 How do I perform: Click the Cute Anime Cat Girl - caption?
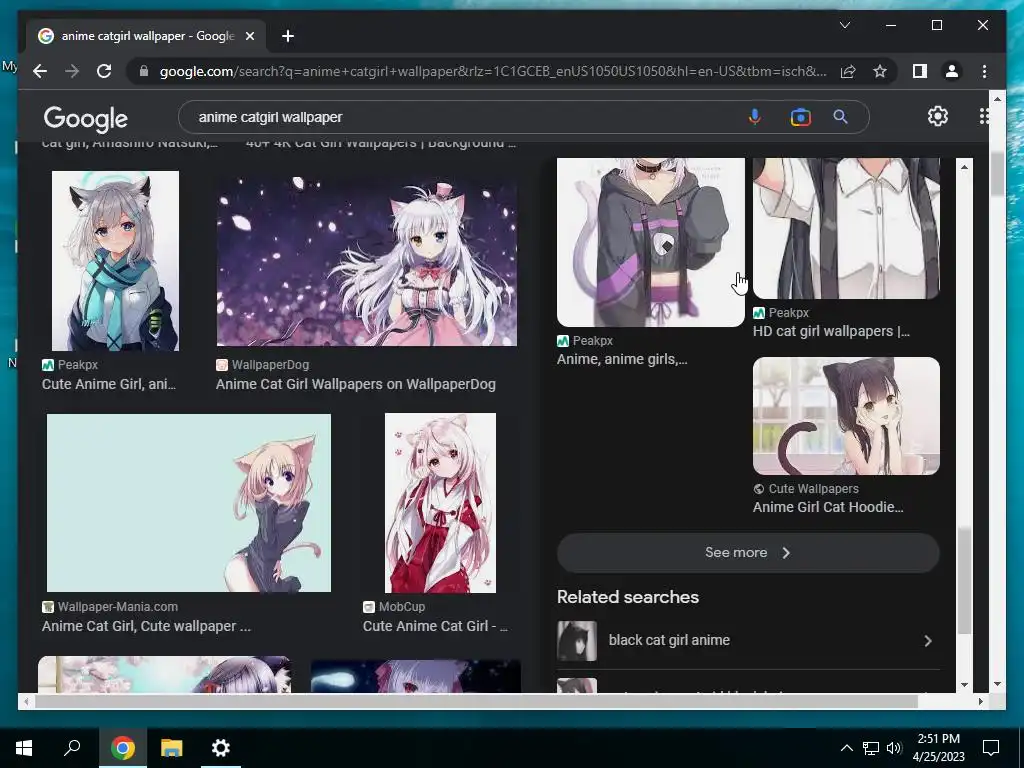click(436, 626)
